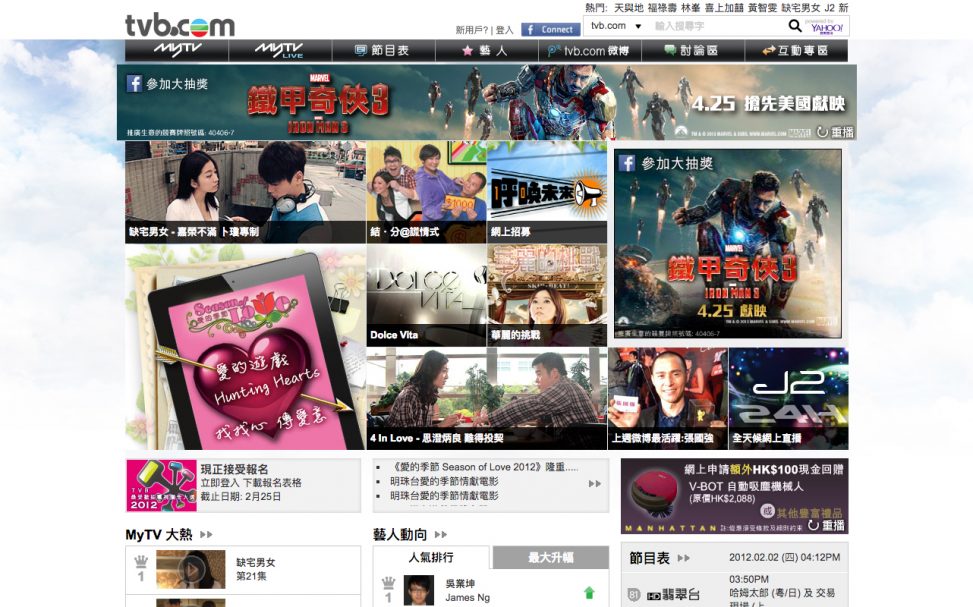Click the Iron Man 3 top banner
This screenshot has height=607, width=973.
click(x=486, y=102)
